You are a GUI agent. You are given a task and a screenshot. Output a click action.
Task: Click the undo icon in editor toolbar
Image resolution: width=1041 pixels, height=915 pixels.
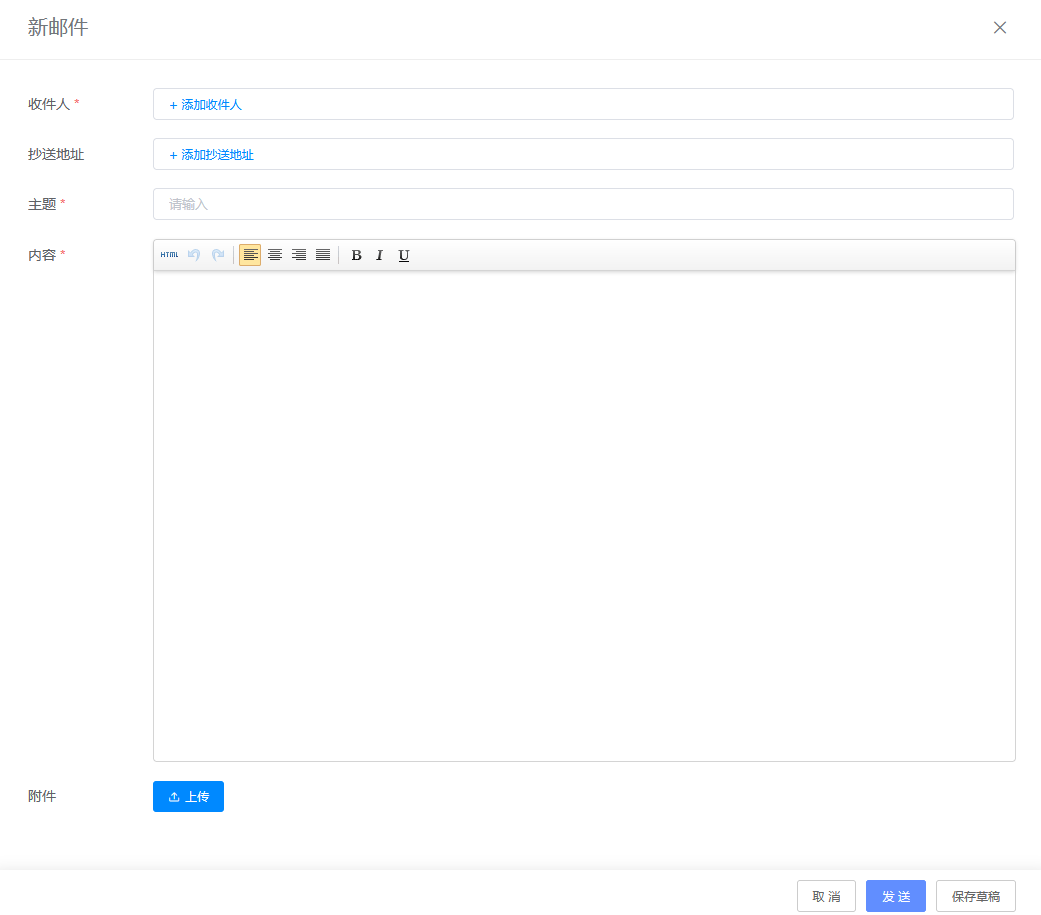click(194, 255)
